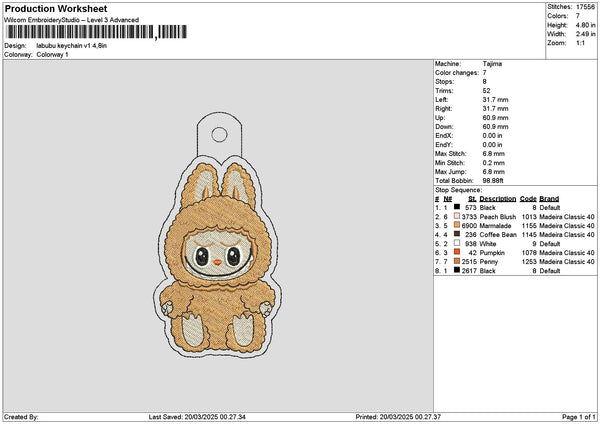Image resolution: width=600 pixels, height=424 pixels.
Task: Click stitch count 6900 in Marmalade row
Action: (469, 225)
